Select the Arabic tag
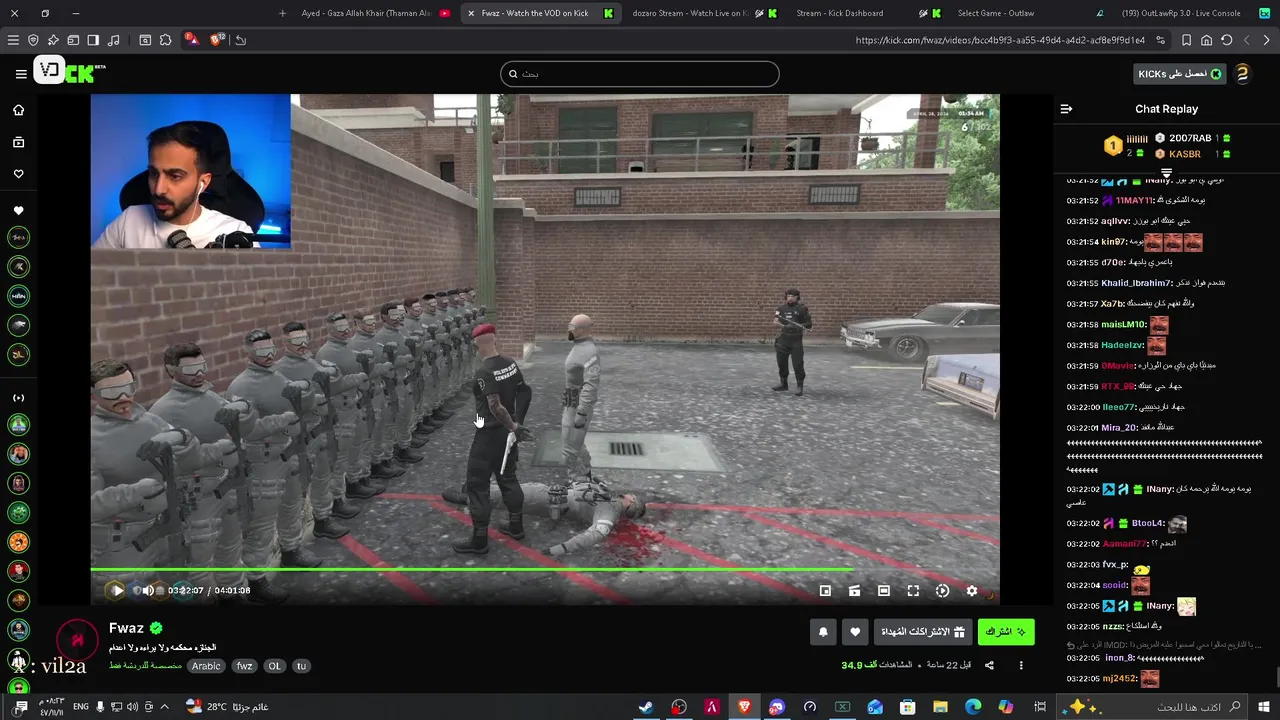Image resolution: width=1280 pixels, height=720 pixels. (206, 666)
